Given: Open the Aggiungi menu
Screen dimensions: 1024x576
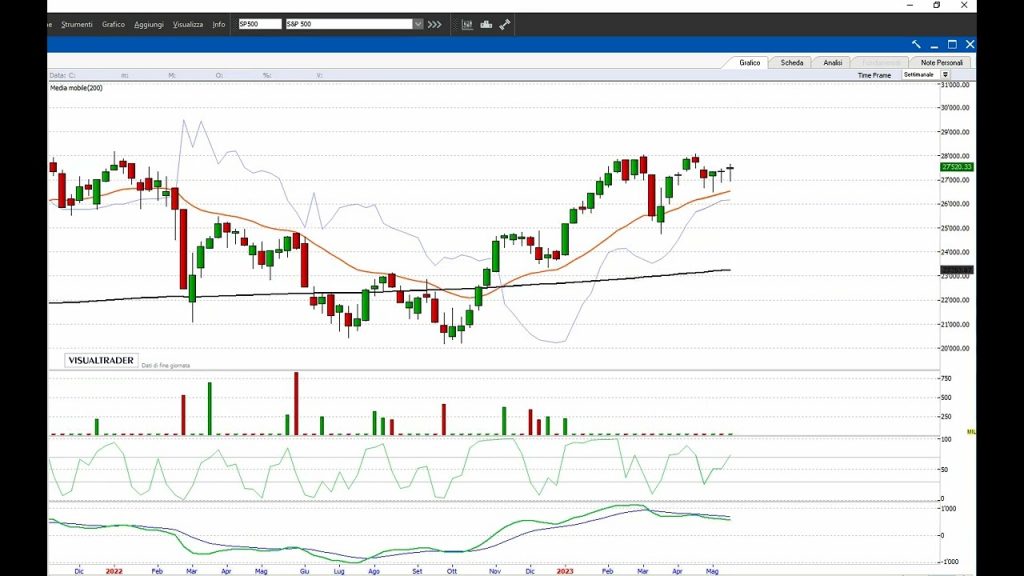Looking at the screenshot, I should point(149,24).
